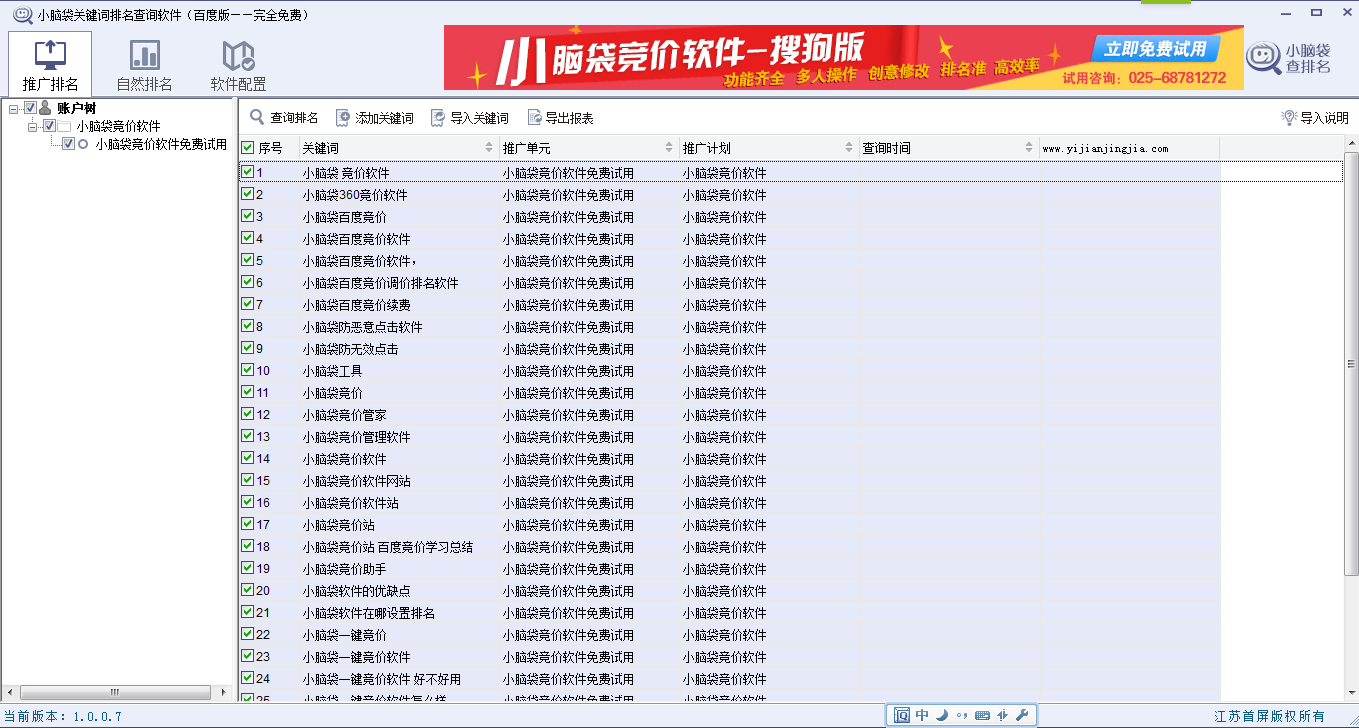Image resolution: width=1359 pixels, height=728 pixels.
Task: Select keyword 小脑袋百度竞价调价排名软件
Action: (381, 283)
